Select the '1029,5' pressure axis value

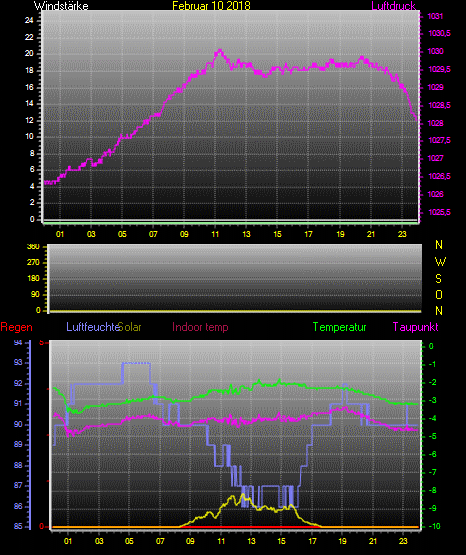tap(439, 69)
